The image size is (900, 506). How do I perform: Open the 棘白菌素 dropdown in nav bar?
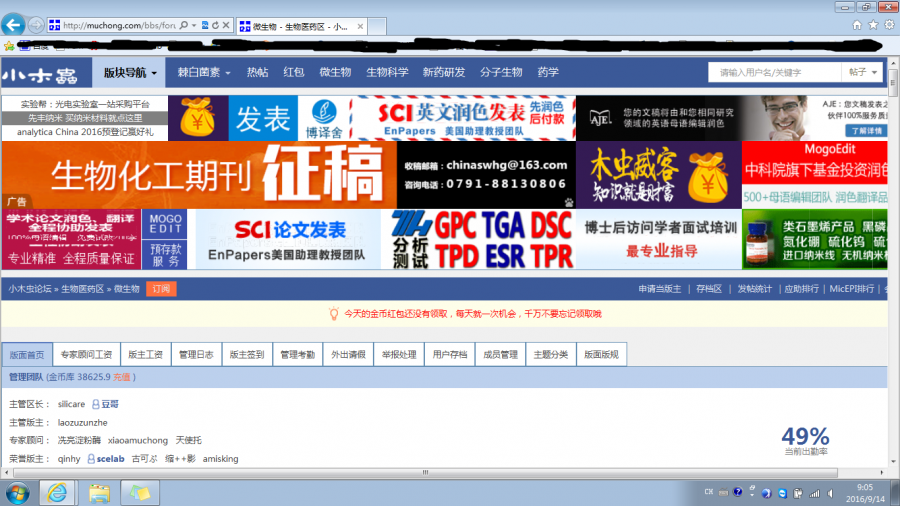[204, 72]
